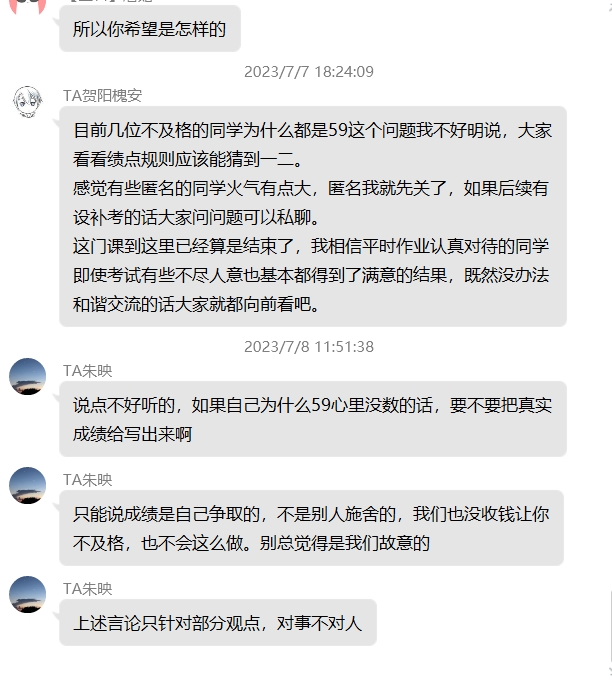The image size is (612, 680).
Task: Click TA朱映 name above '上述言论' message
Action: coord(88,588)
